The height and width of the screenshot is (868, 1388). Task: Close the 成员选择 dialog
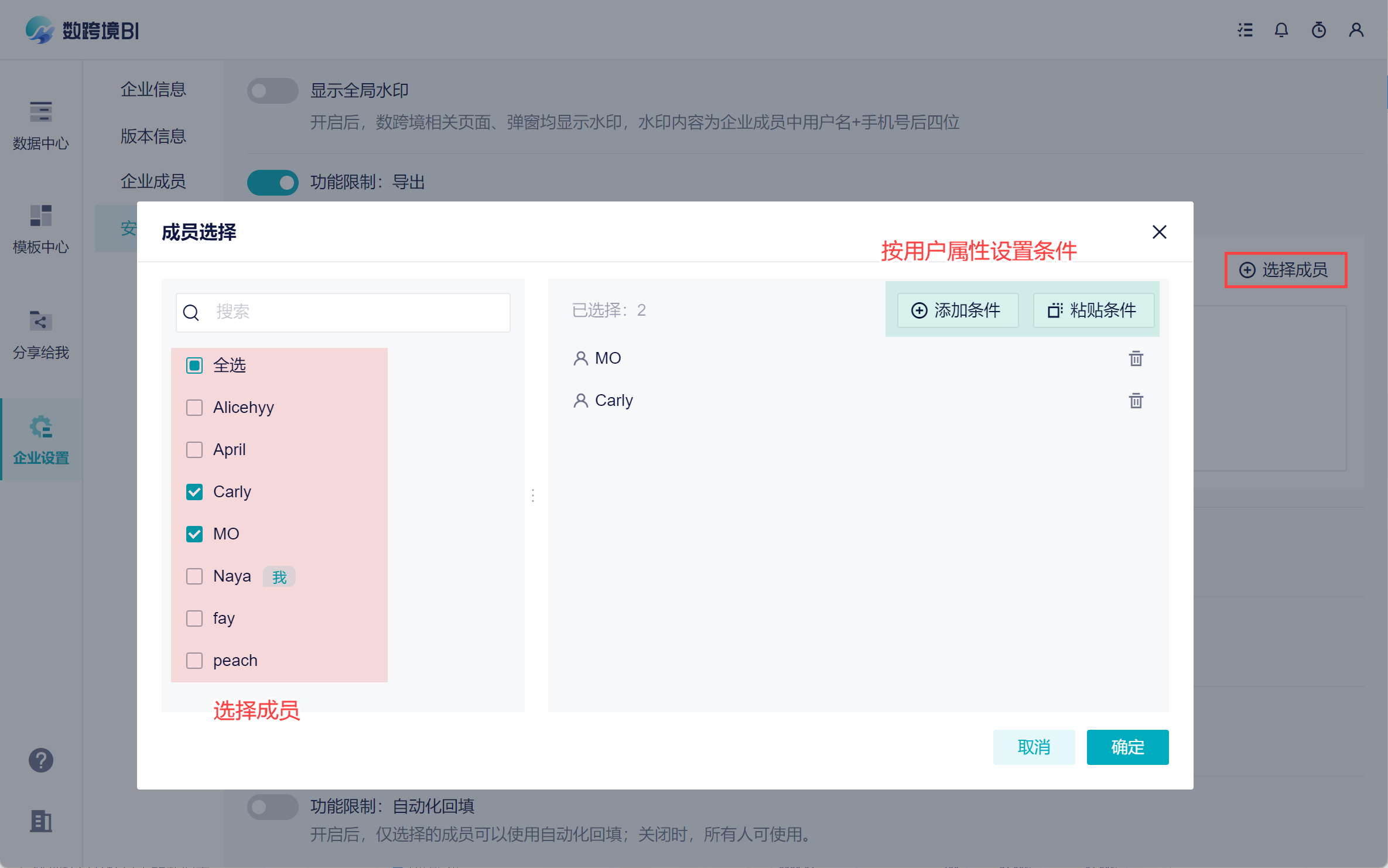point(1159,232)
